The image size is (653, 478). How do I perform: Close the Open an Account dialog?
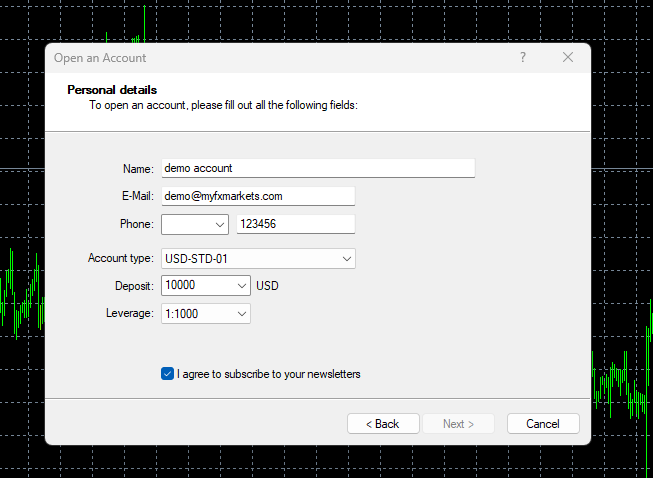pyautogui.click(x=568, y=58)
